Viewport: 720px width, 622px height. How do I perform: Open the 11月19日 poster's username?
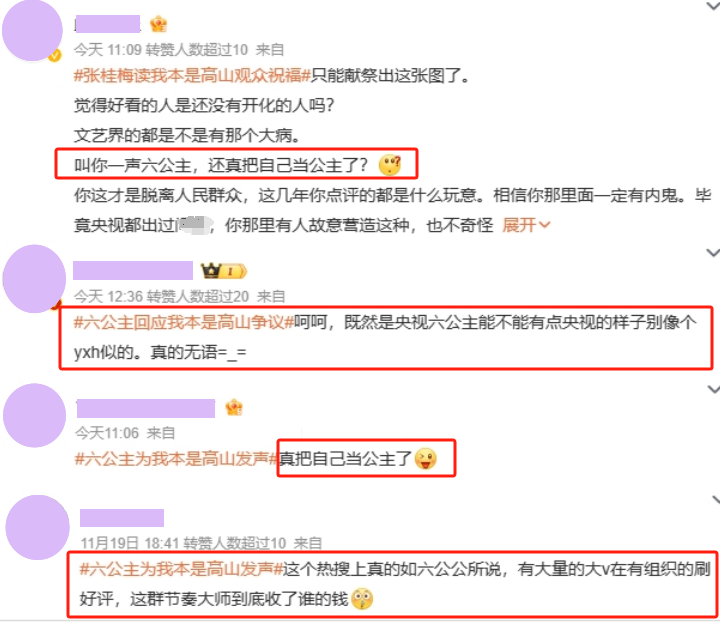coord(122,518)
